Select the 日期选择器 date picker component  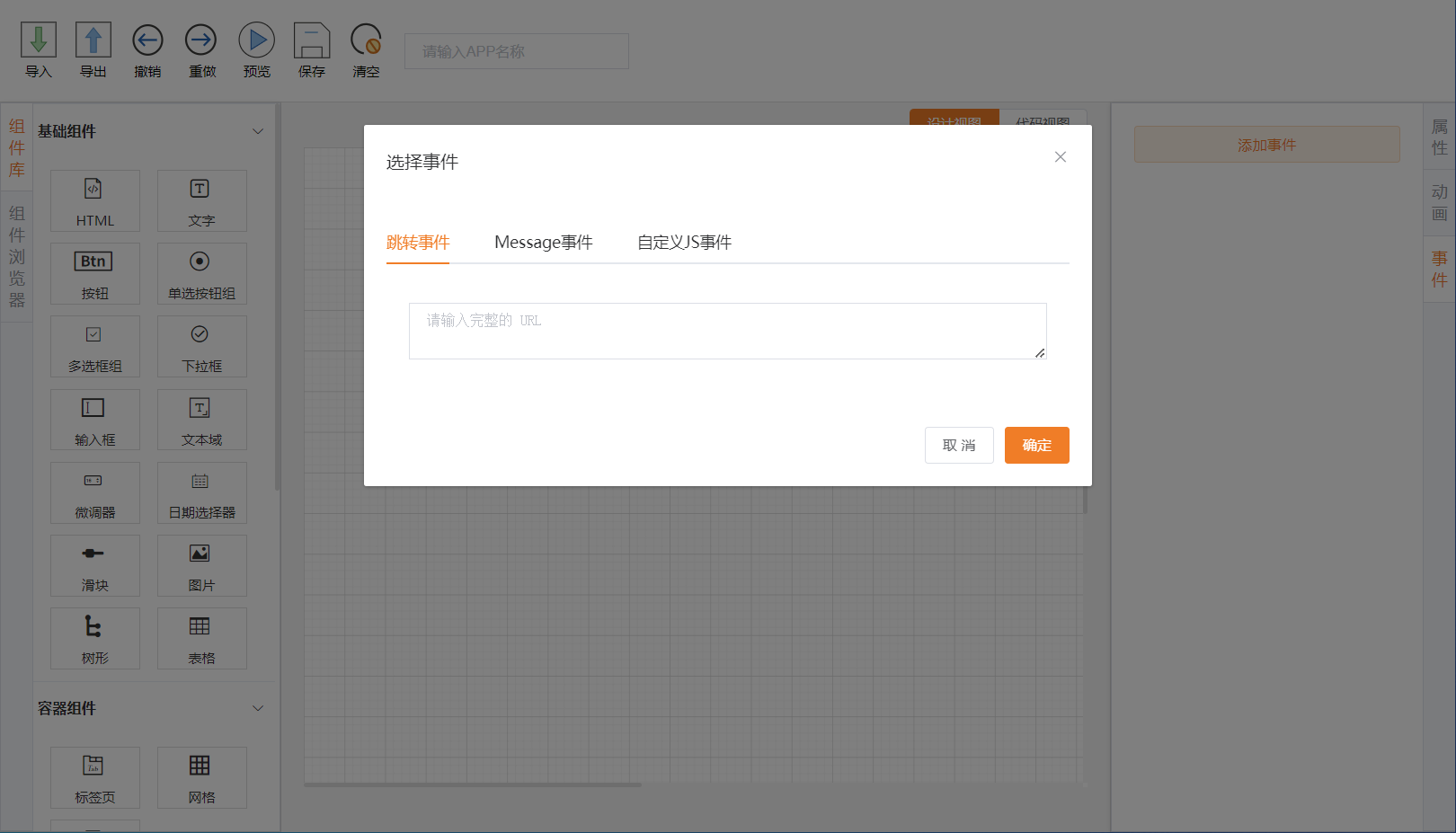click(x=202, y=492)
